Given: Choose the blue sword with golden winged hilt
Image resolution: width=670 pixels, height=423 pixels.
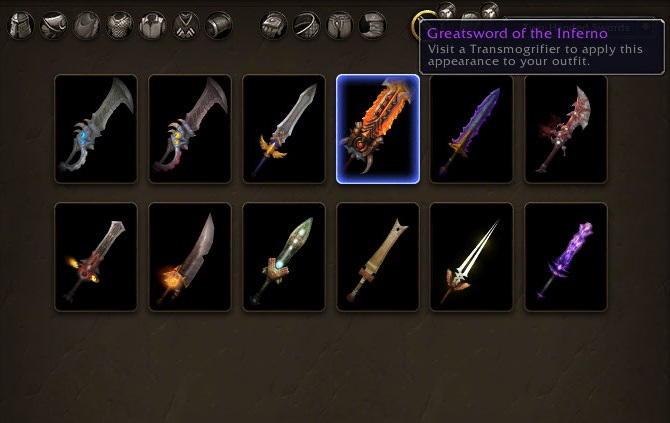Looking at the screenshot, I should click(284, 129).
